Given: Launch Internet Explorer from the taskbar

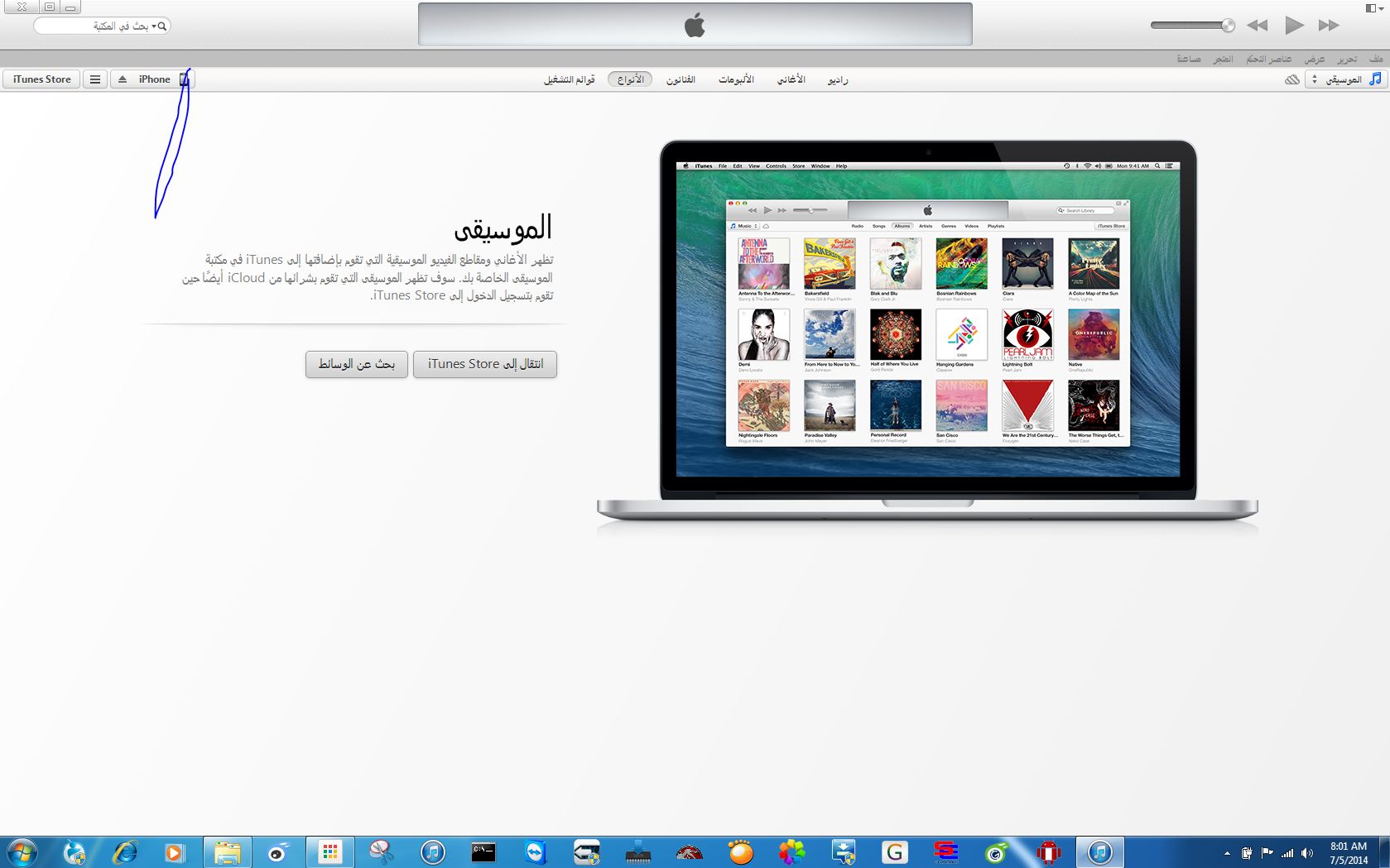Looking at the screenshot, I should [x=125, y=852].
